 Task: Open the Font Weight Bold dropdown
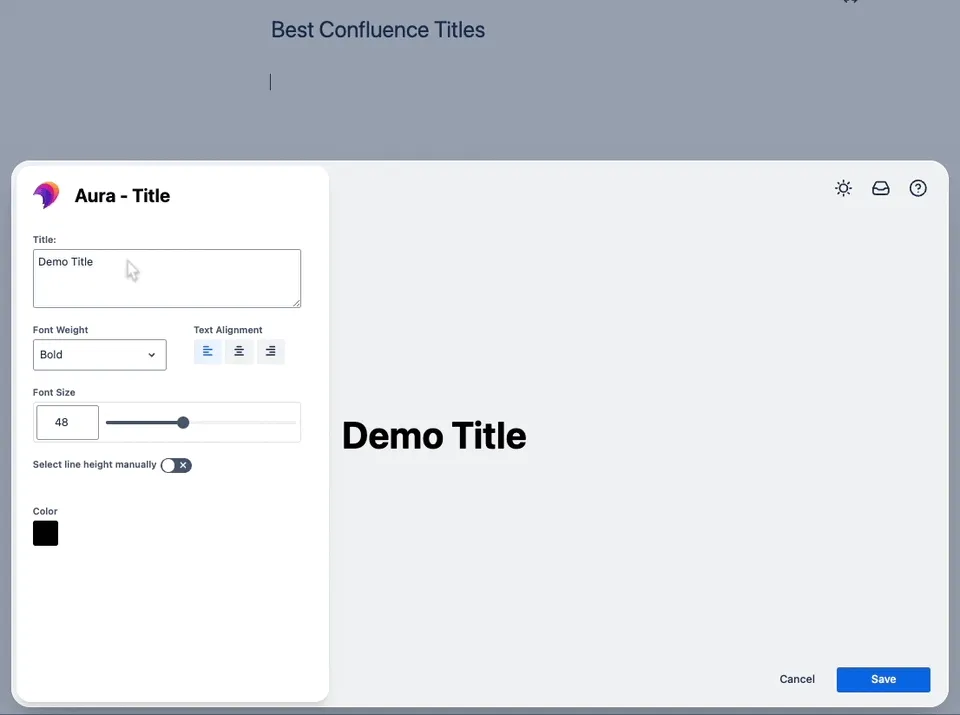[100, 355]
